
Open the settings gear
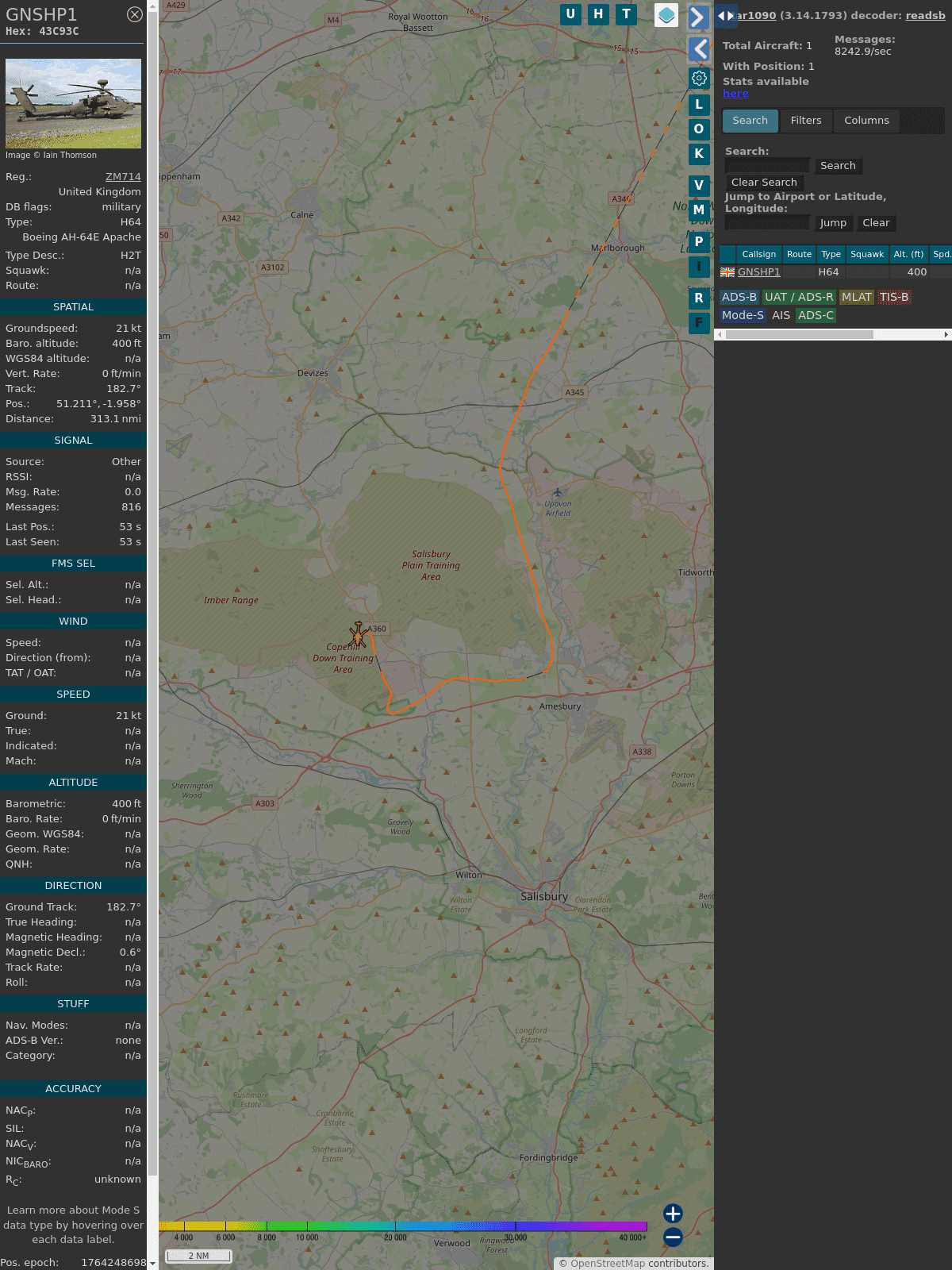tap(699, 78)
